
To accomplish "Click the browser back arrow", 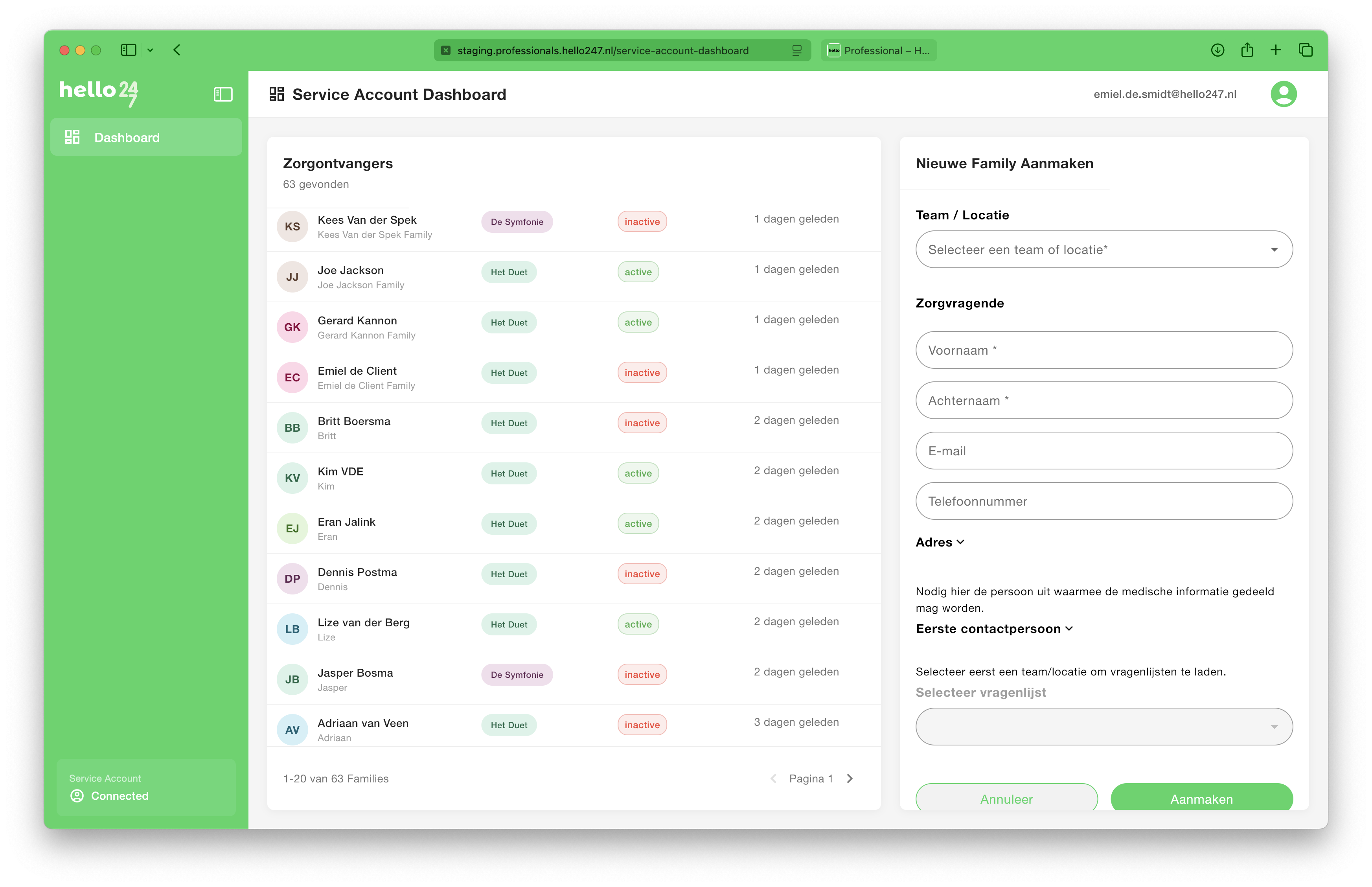I will [177, 50].
